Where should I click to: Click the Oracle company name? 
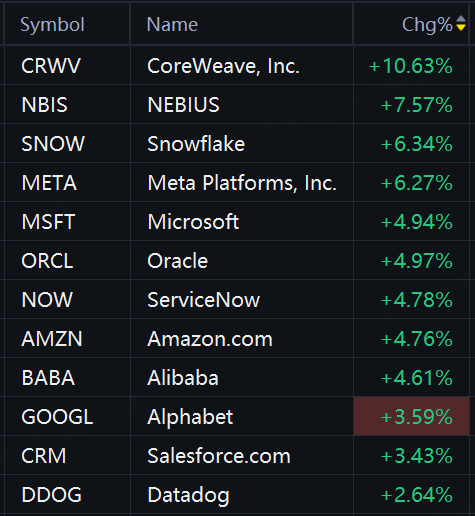178,261
